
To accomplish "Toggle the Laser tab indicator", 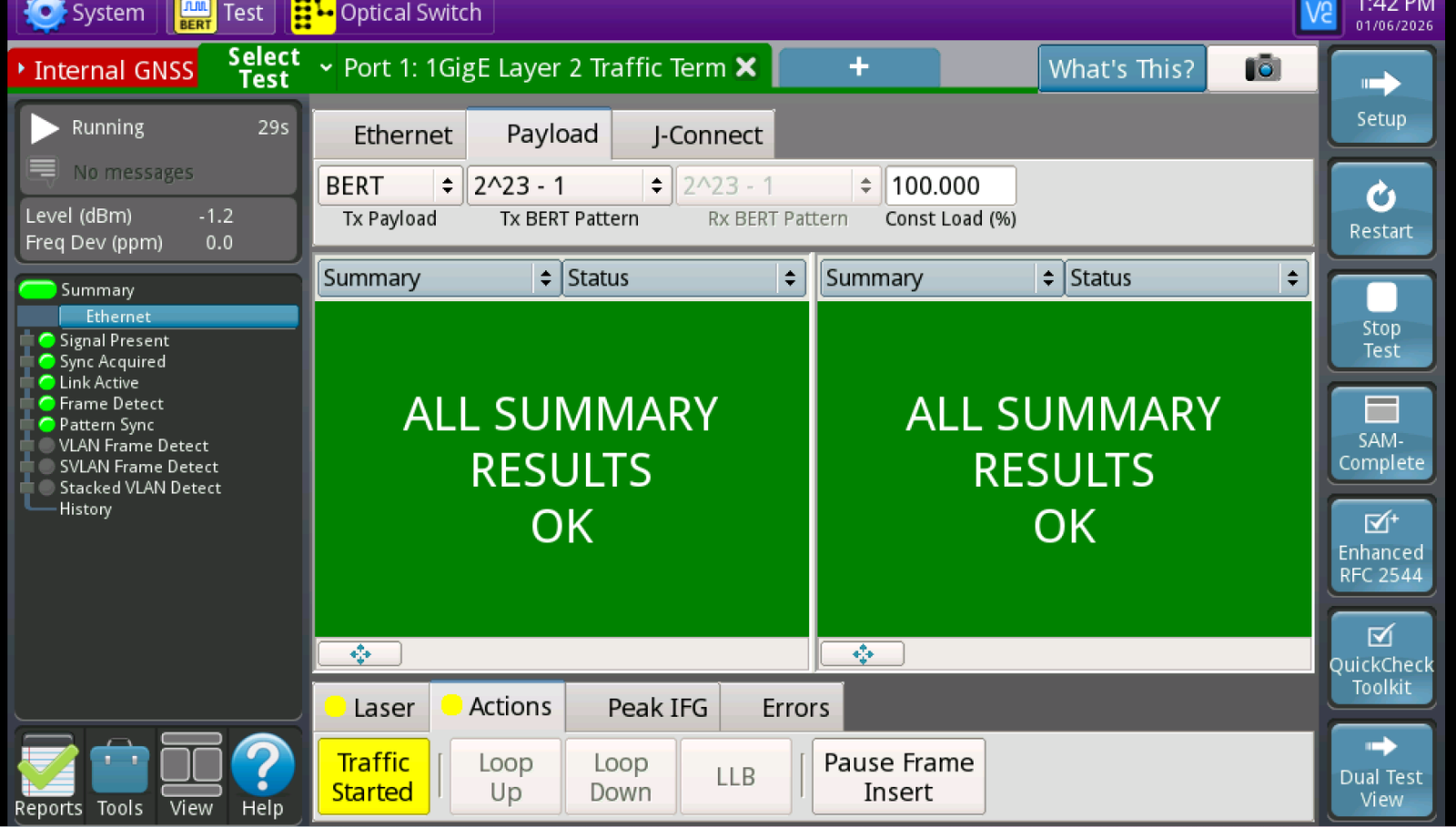I will (371, 707).
